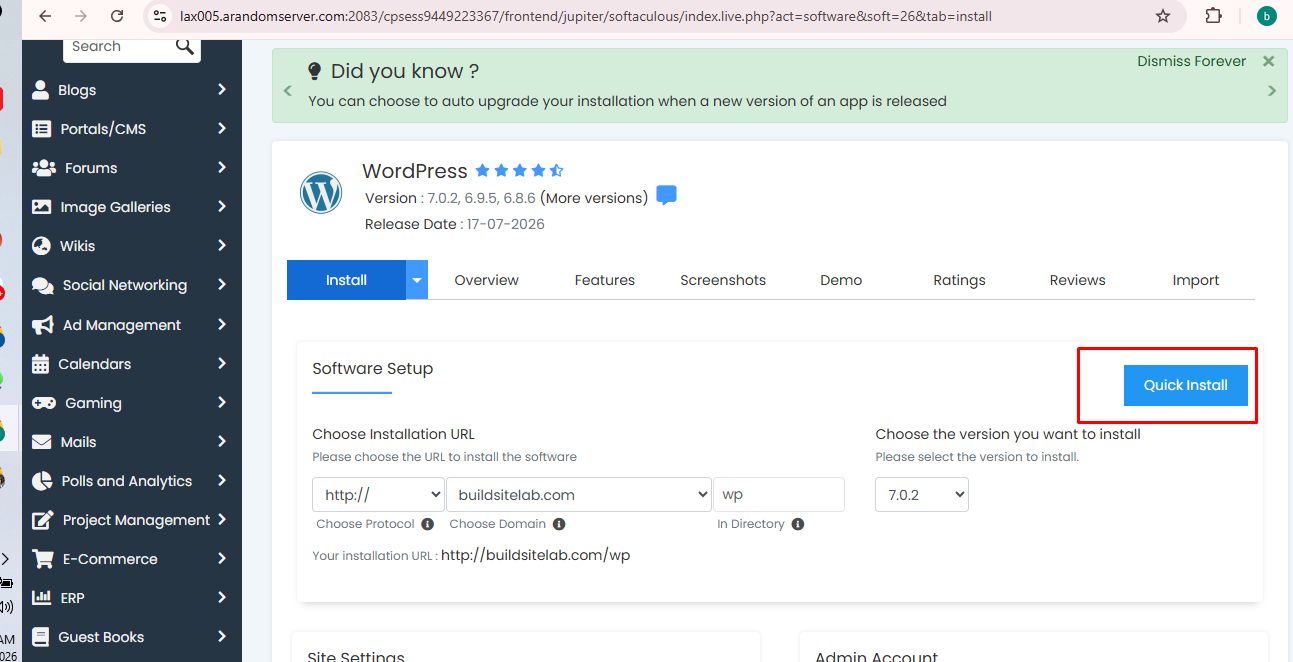1293x662 pixels.
Task: Expand the Mails category chevron
Action: click(222, 442)
